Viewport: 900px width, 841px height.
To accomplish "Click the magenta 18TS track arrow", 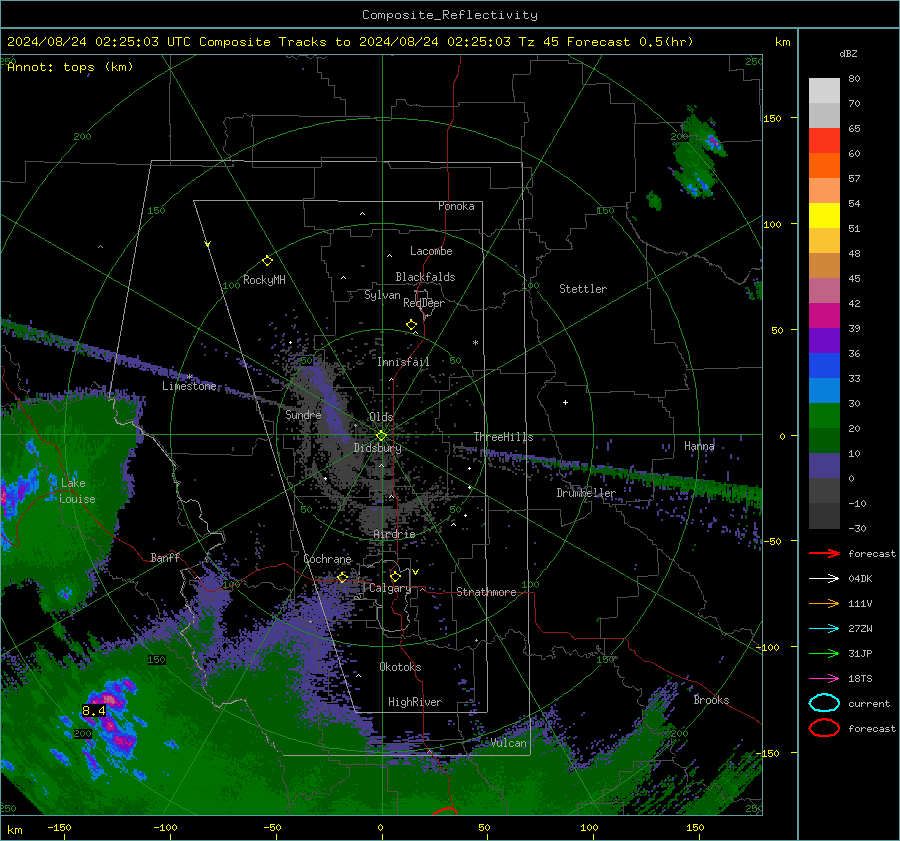I will pyautogui.click(x=824, y=678).
